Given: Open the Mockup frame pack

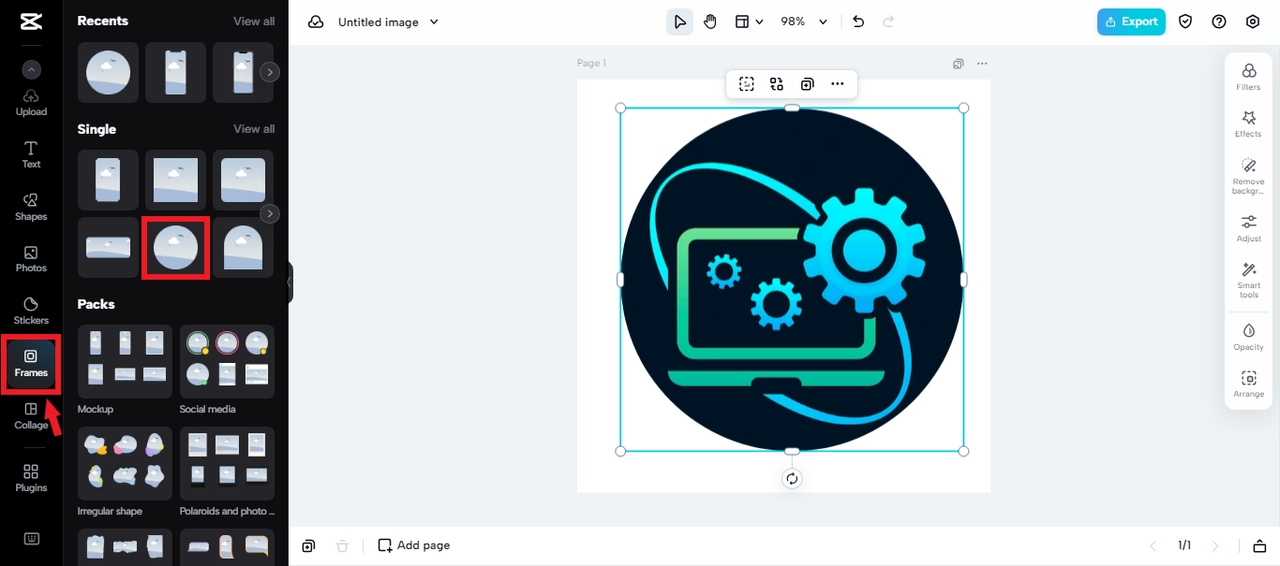Looking at the screenshot, I should (x=125, y=361).
